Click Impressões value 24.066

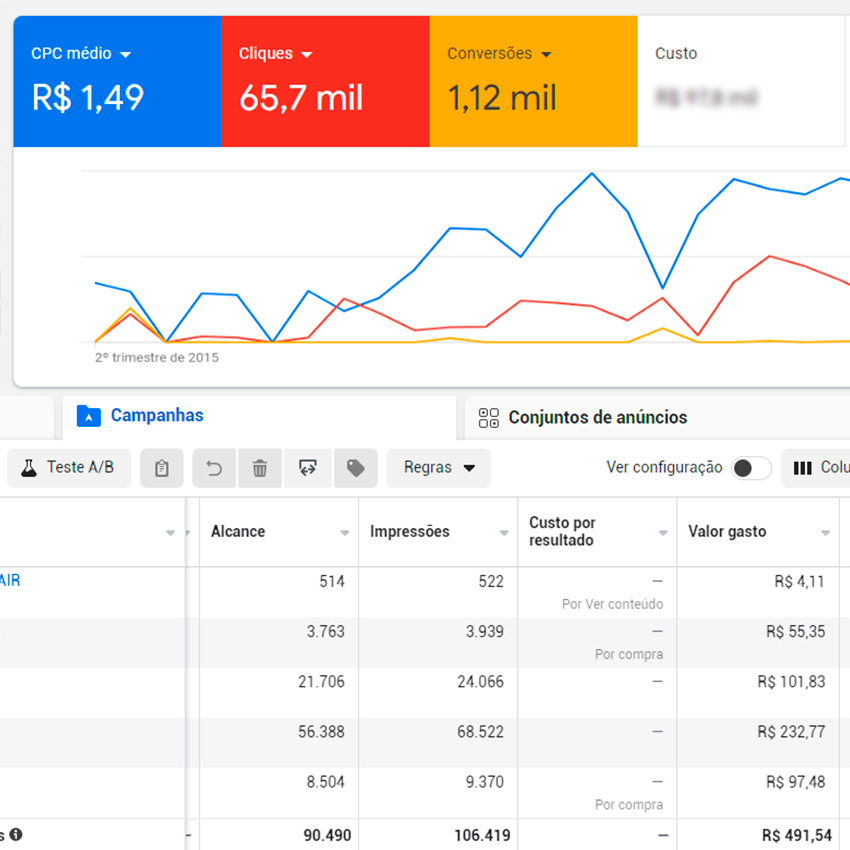480,681
